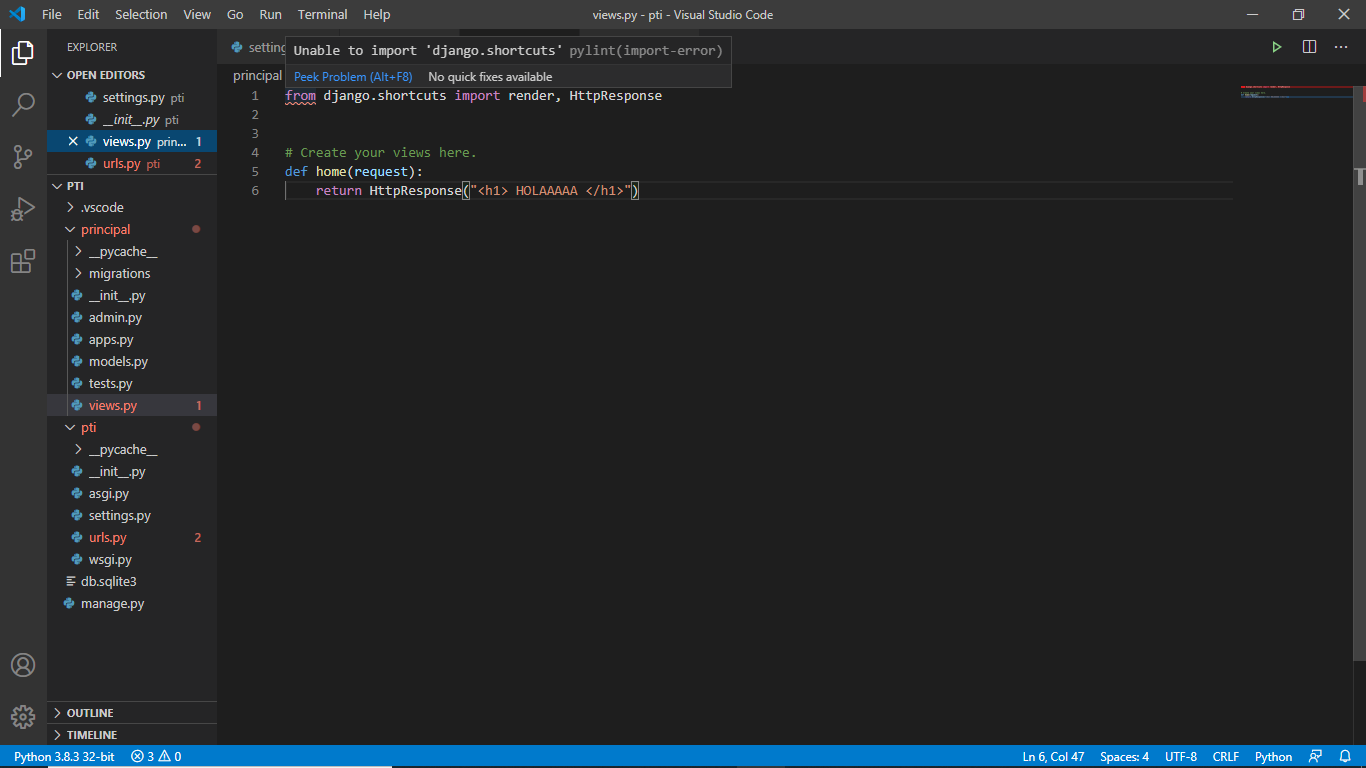The height and width of the screenshot is (768, 1366).
Task: Open notifications bell in status bar
Action: (x=1344, y=757)
